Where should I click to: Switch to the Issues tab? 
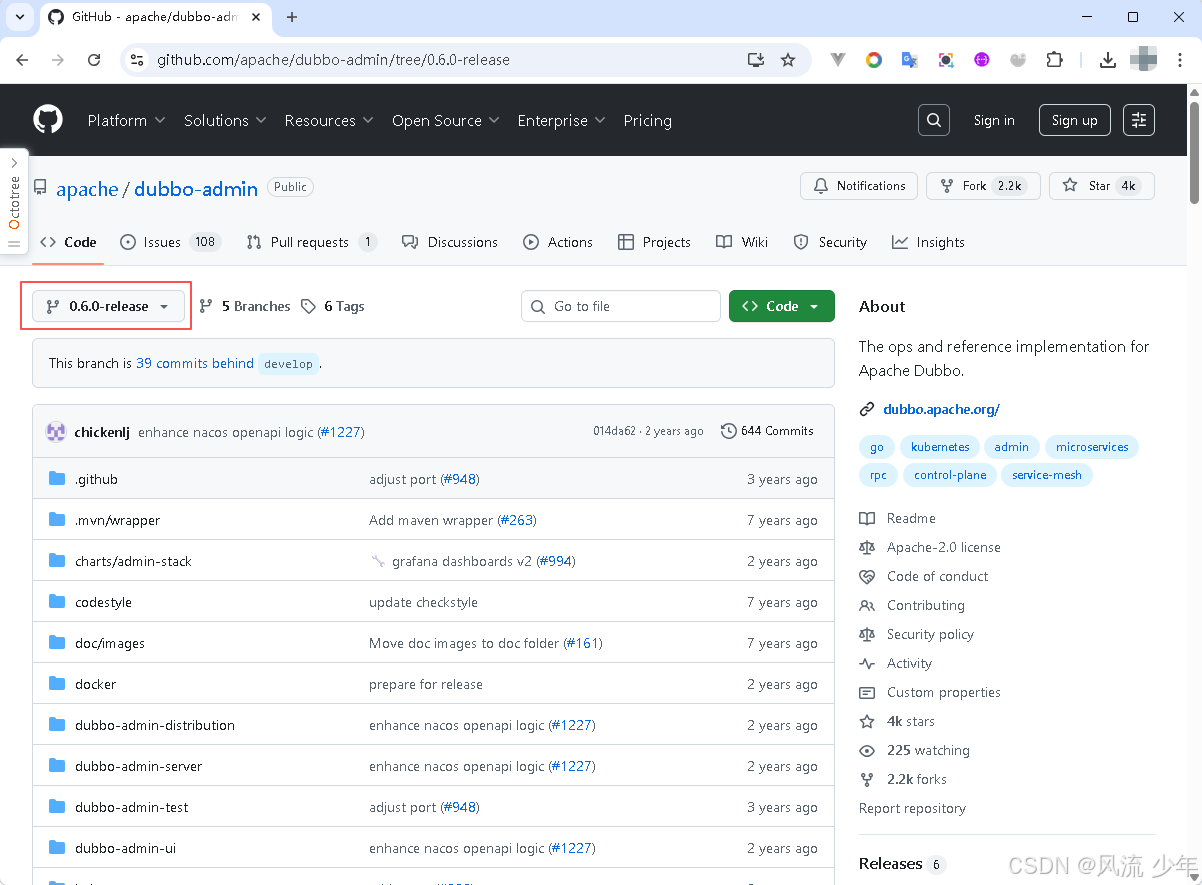(x=169, y=242)
